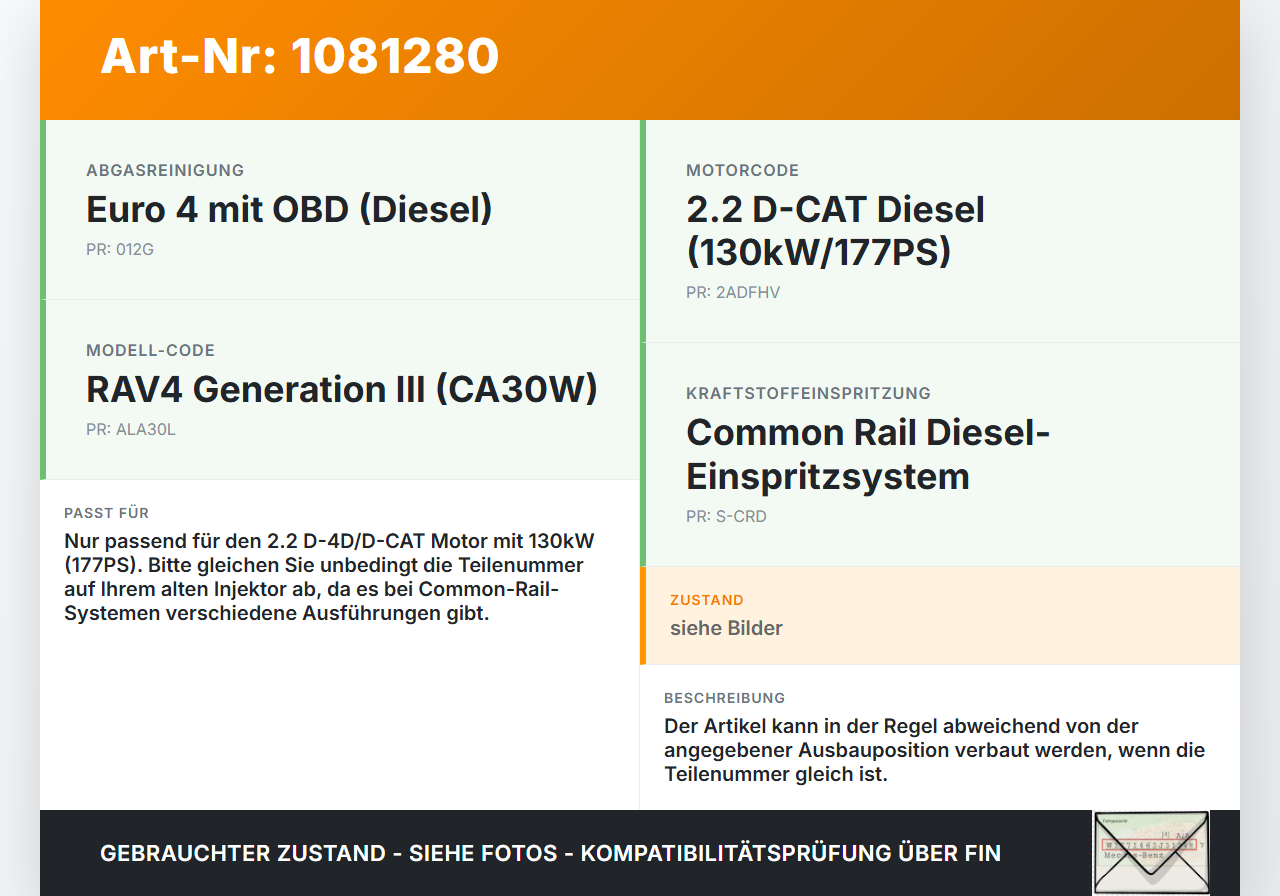This screenshot has width=1280, height=896.
Task: Select the "Common Rail Diesel-Einspritzsystem" value
Action: pyautogui.click(x=868, y=454)
